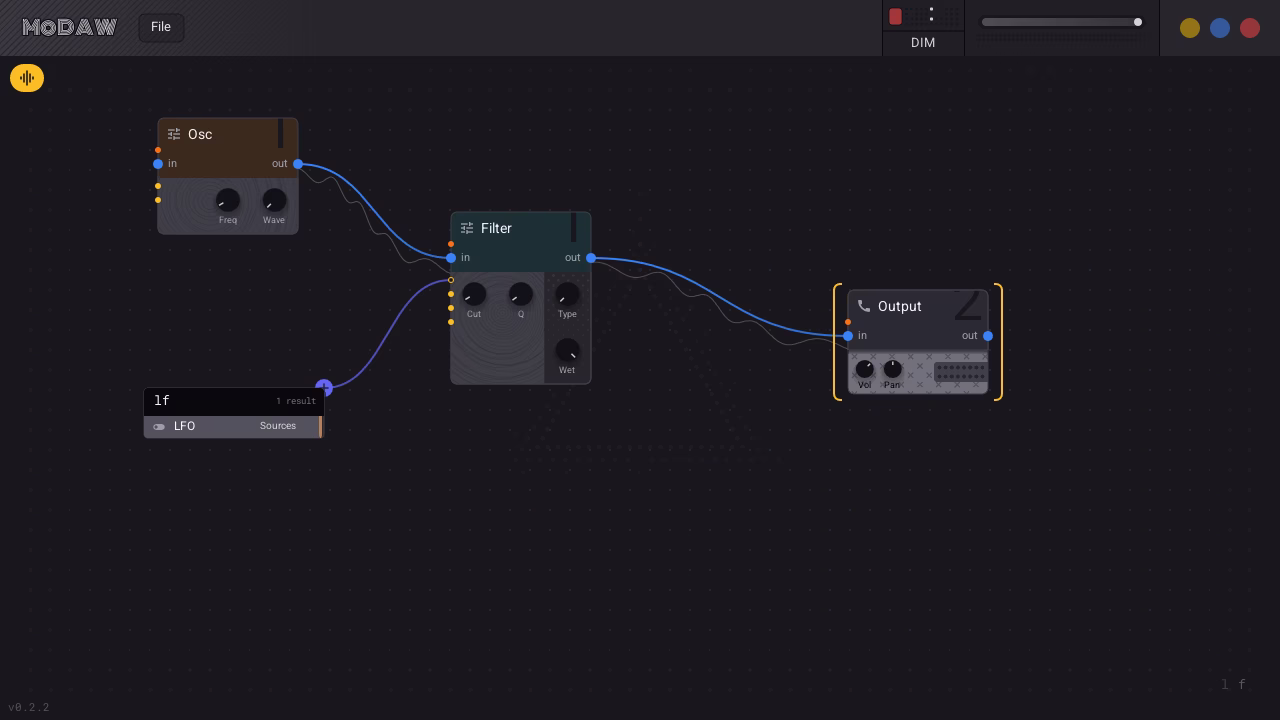Screen dimensions: 1280x720
Task: Click the Freq knob on the Osc node
Action: click(x=228, y=200)
